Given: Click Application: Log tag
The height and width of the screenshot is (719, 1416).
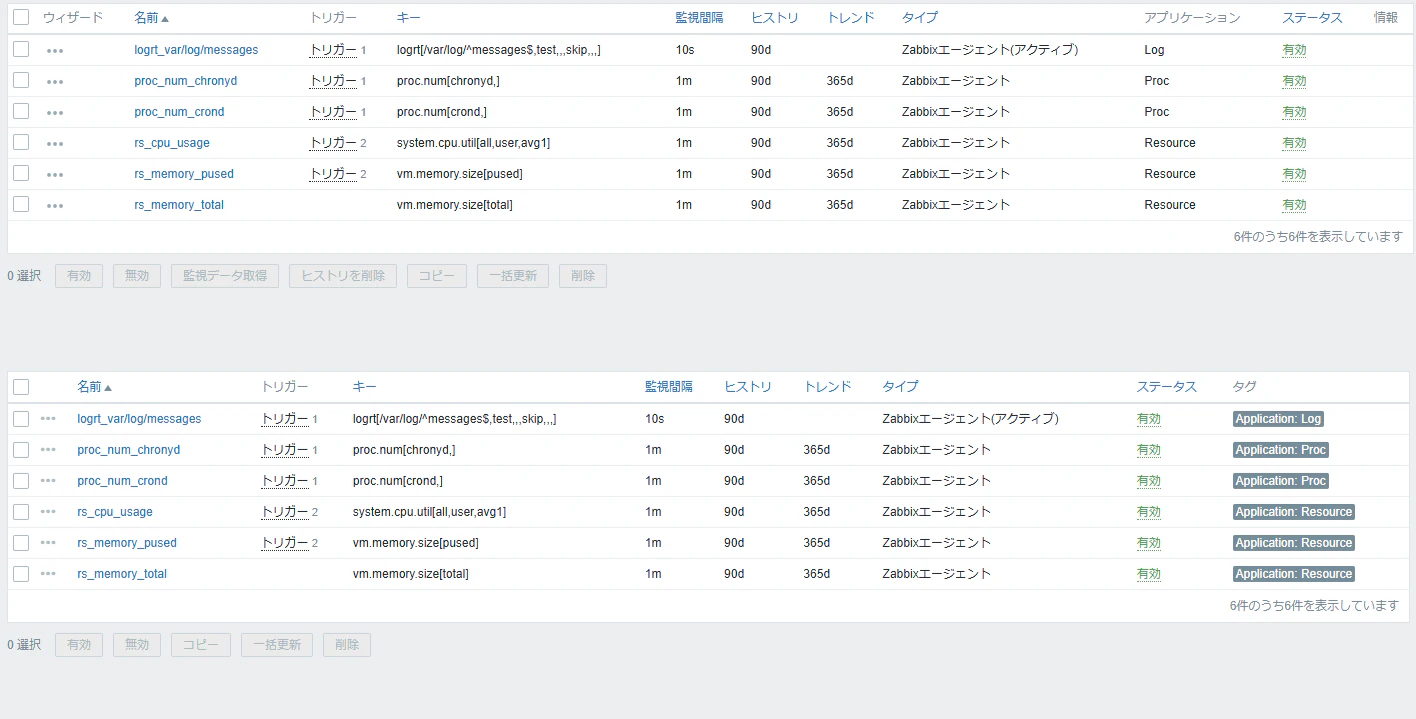Looking at the screenshot, I should [x=1278, y=419].
